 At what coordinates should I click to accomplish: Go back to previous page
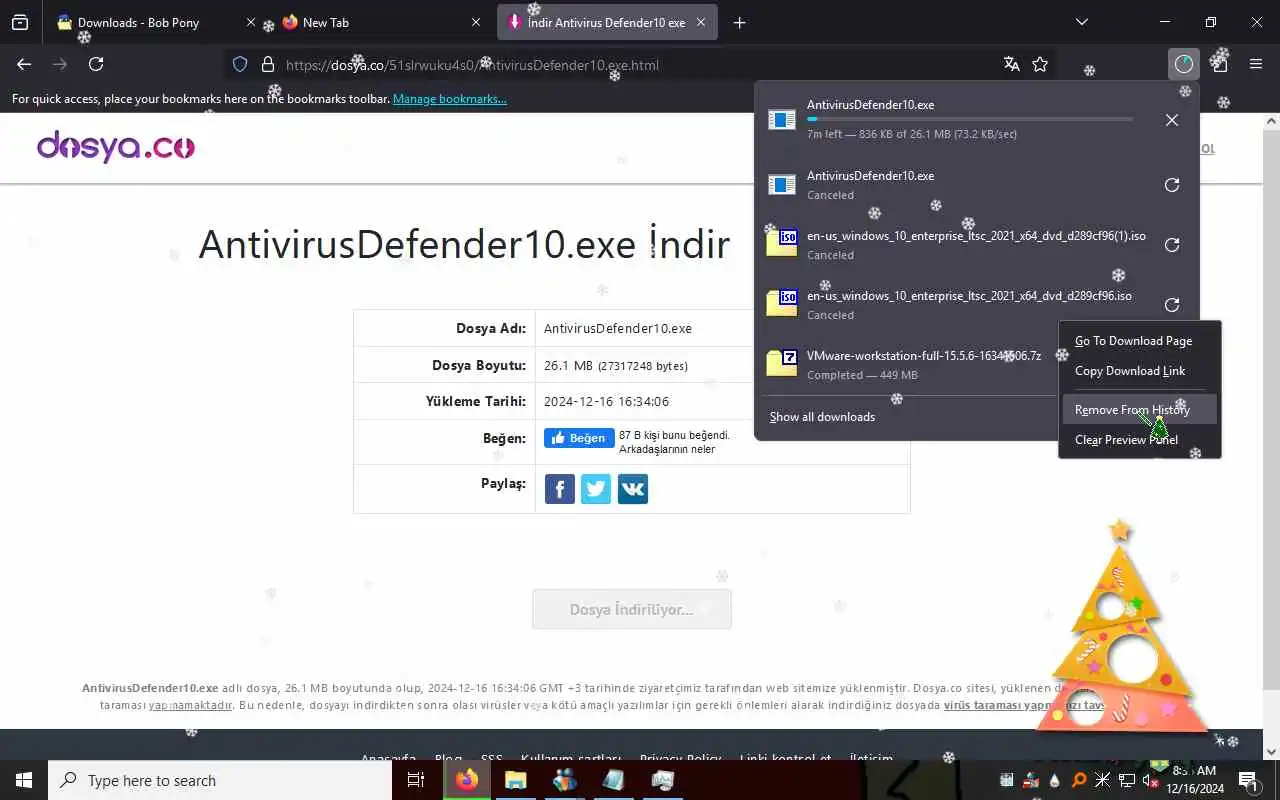click(24, 64)
